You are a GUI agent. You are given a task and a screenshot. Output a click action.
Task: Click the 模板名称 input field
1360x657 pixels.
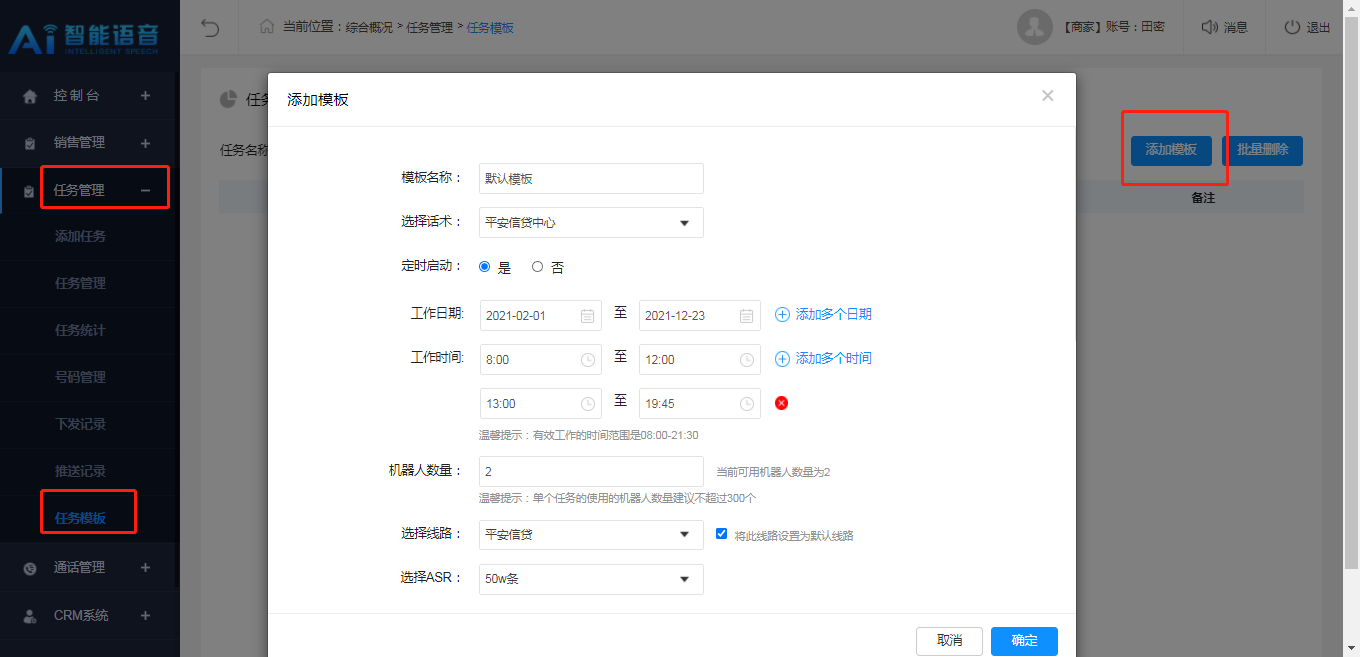coord(591,179)
